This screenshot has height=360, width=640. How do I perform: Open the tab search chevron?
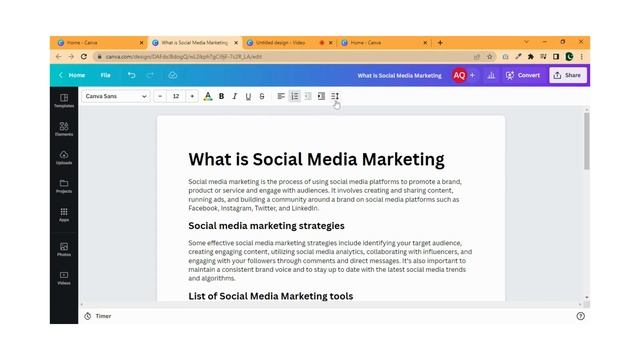pos(527,42)
